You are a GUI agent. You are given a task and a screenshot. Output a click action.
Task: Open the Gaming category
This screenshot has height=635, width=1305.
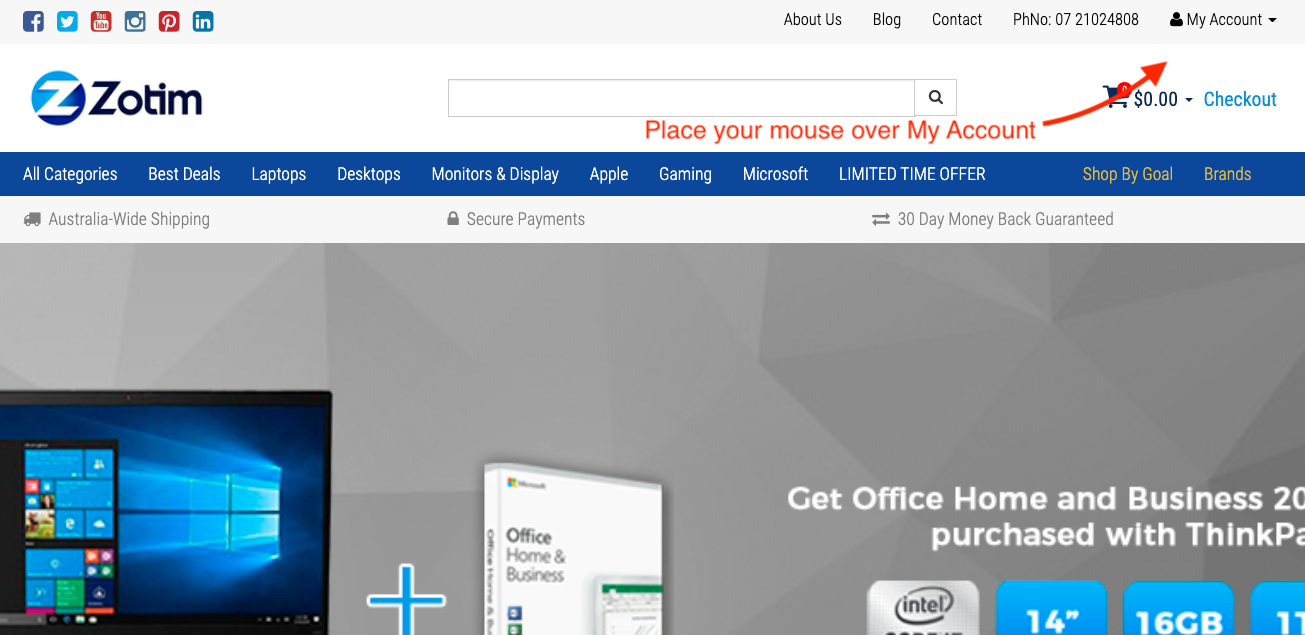coord(685,174)
